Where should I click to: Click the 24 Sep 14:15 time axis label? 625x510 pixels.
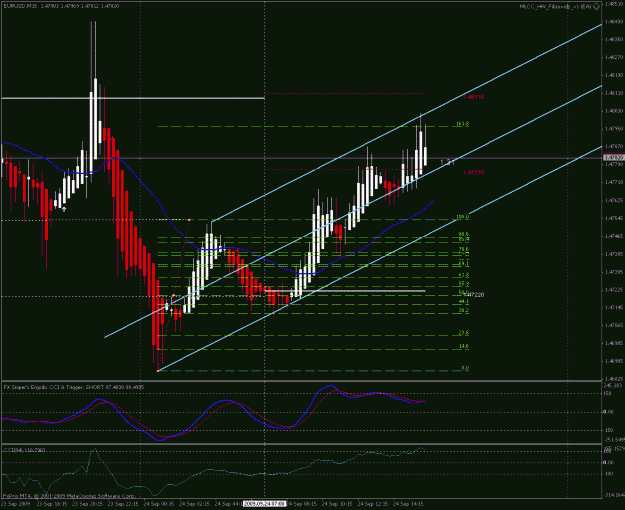click(408, 504)
